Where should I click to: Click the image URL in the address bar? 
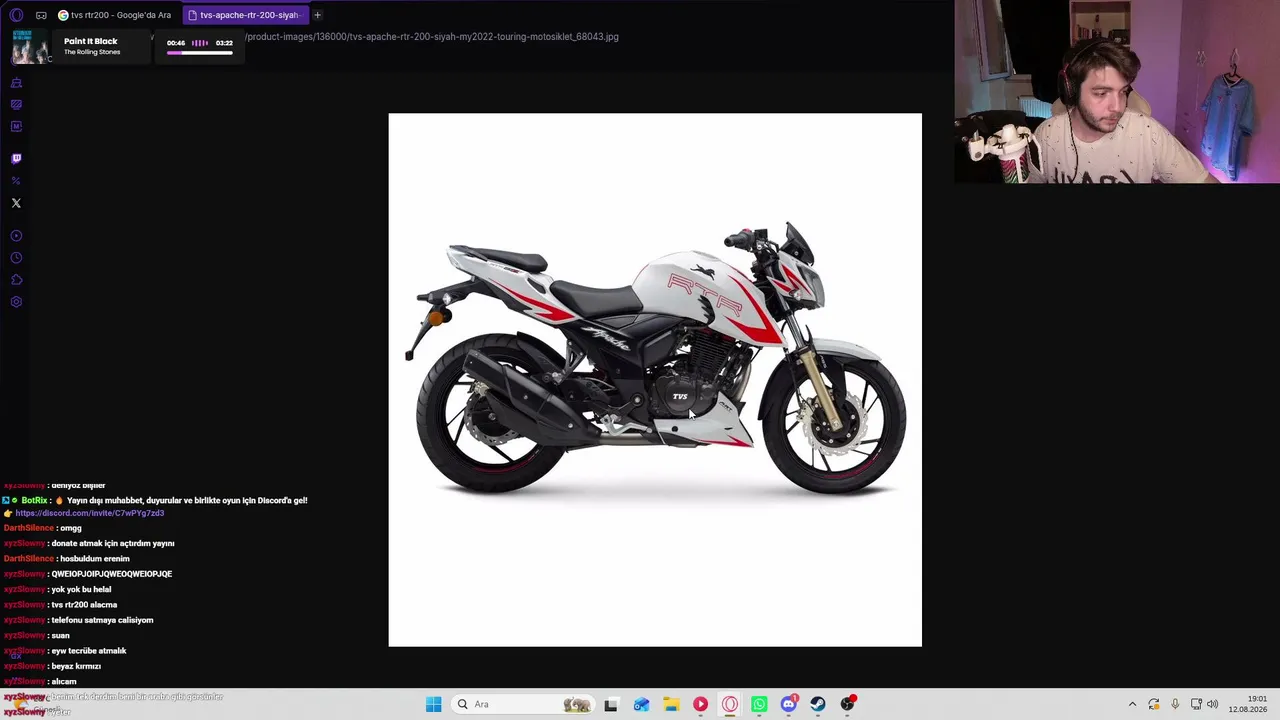tap(432, 37)
